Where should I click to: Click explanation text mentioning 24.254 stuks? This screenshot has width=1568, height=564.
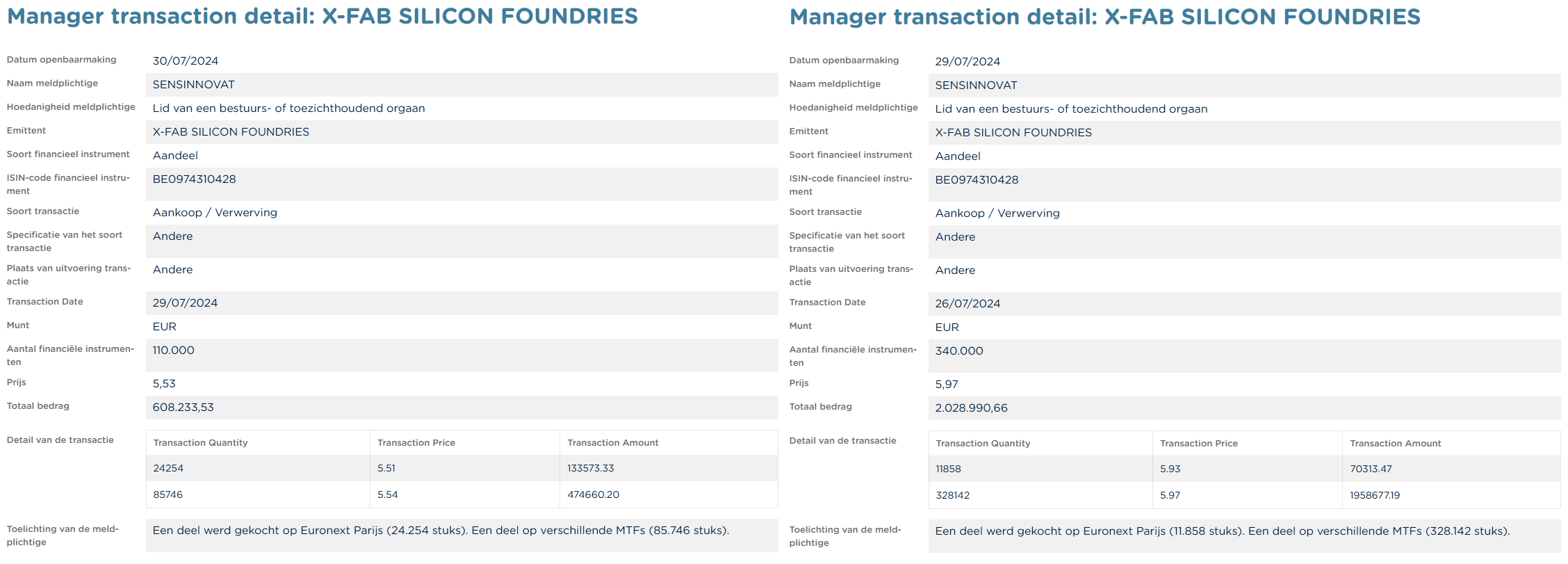click(441, 531)
